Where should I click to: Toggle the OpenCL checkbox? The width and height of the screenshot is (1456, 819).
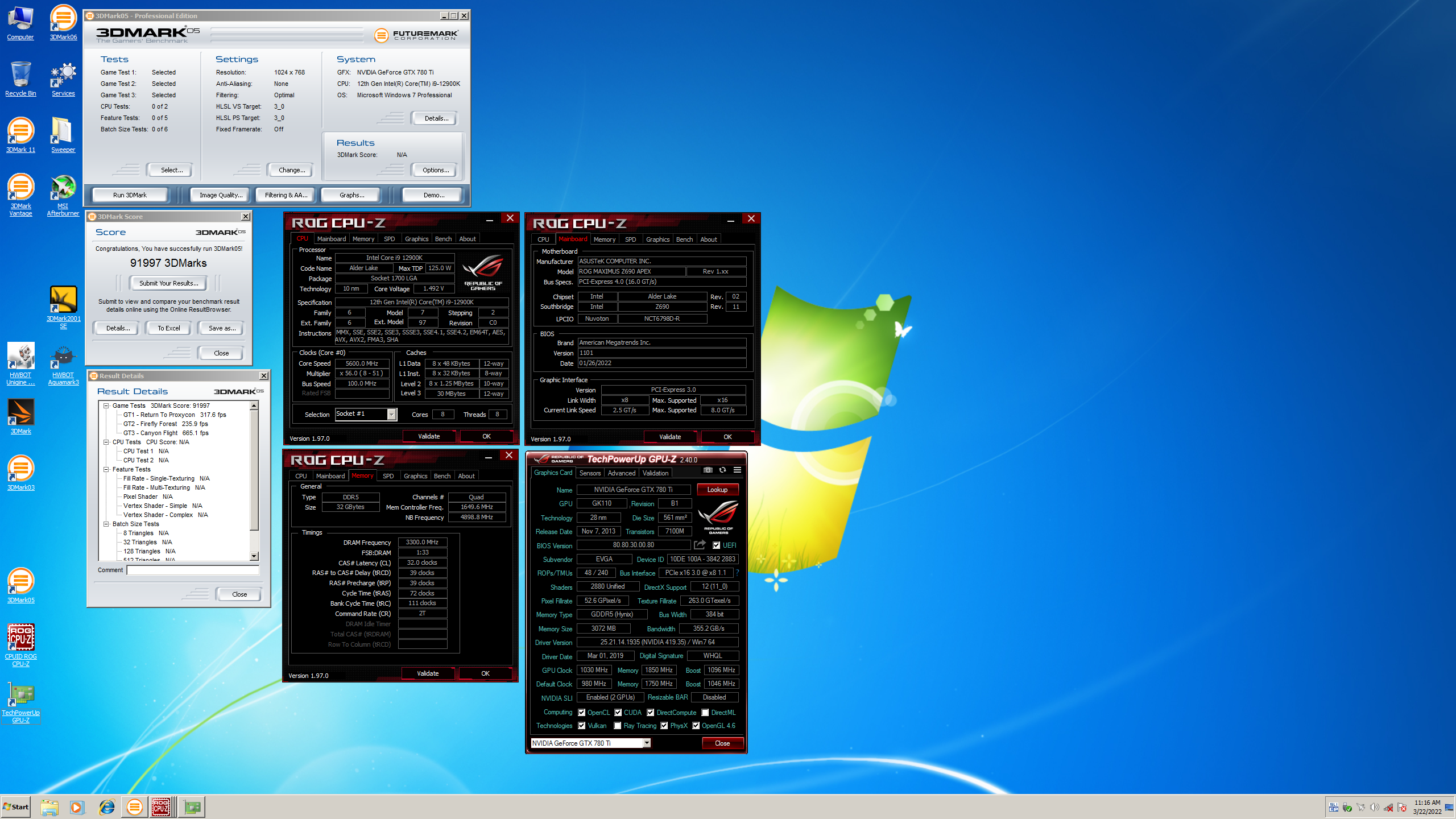[x=582, y=713]
